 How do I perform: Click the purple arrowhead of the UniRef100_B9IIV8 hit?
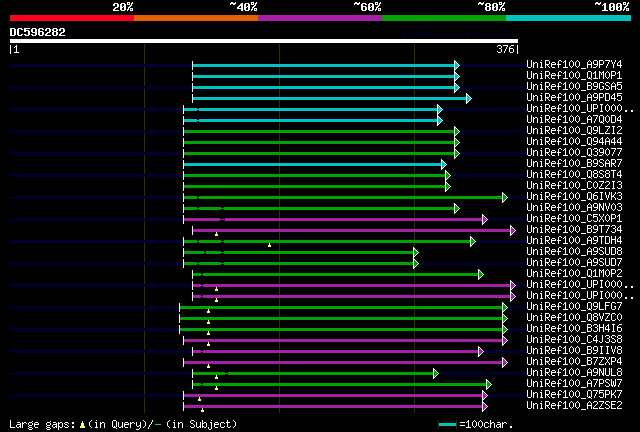click(481, 352)
